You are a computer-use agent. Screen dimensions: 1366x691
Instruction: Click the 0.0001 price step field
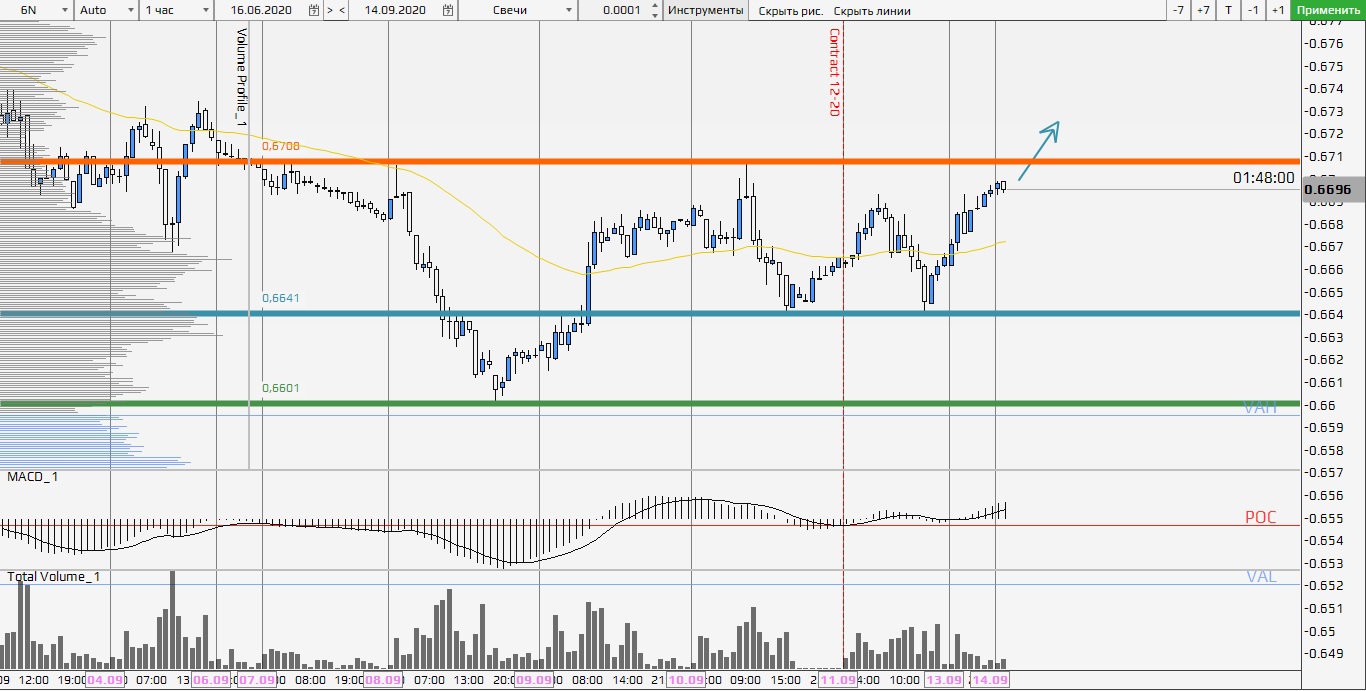(x=621, y=10)
